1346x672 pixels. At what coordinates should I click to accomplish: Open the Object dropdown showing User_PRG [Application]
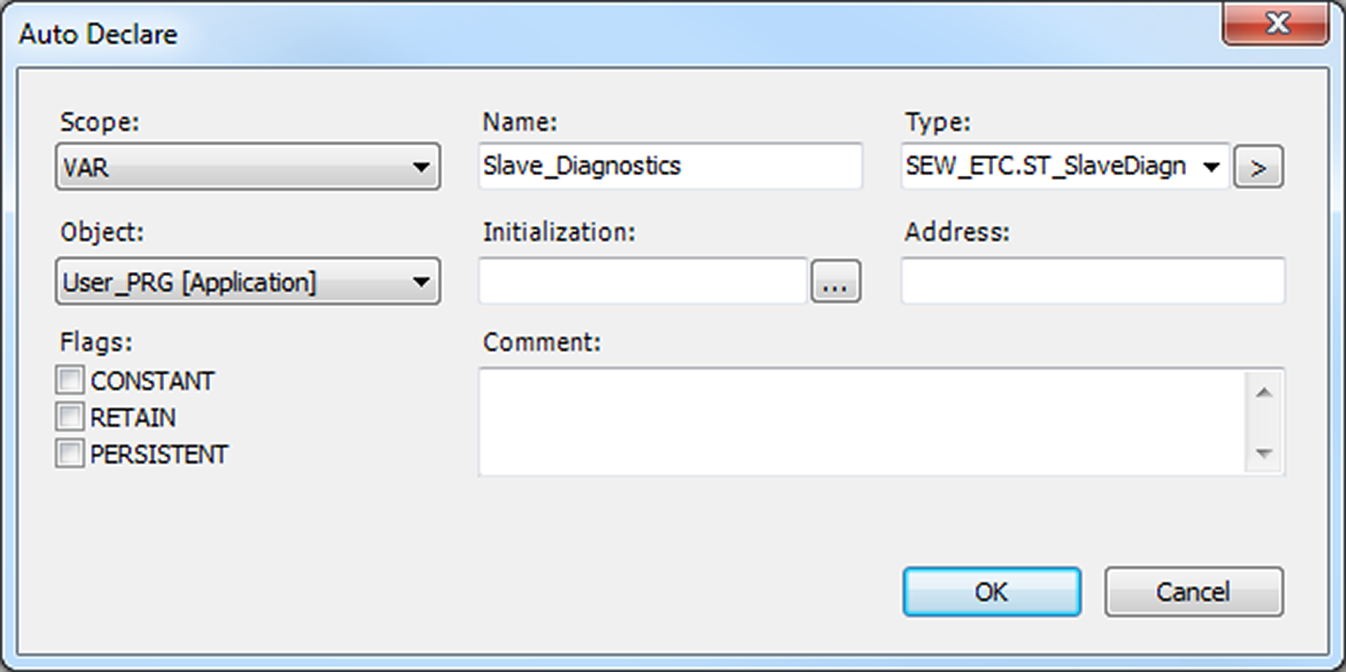click(247, 283)
